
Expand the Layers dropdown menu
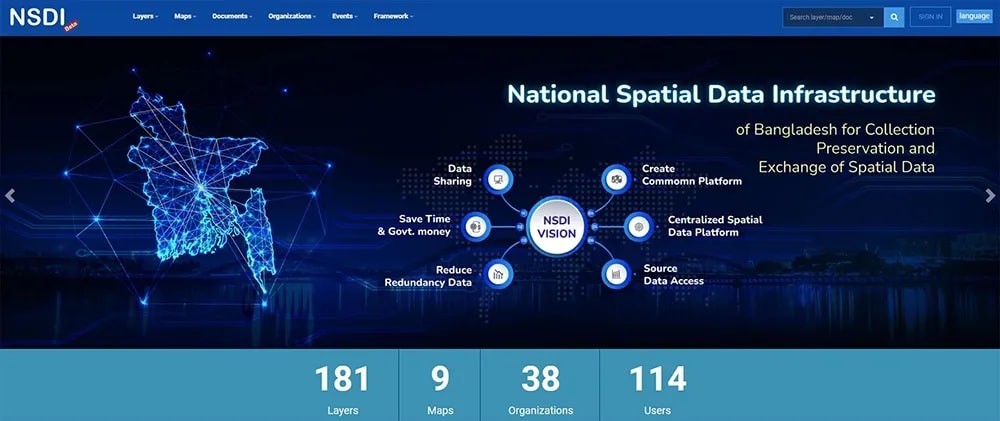(x=146, y=17)
